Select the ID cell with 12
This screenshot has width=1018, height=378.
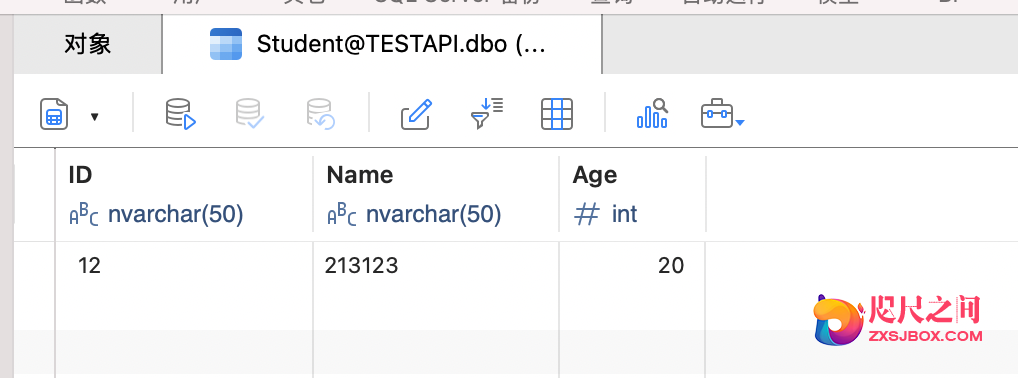pos(184,266)
